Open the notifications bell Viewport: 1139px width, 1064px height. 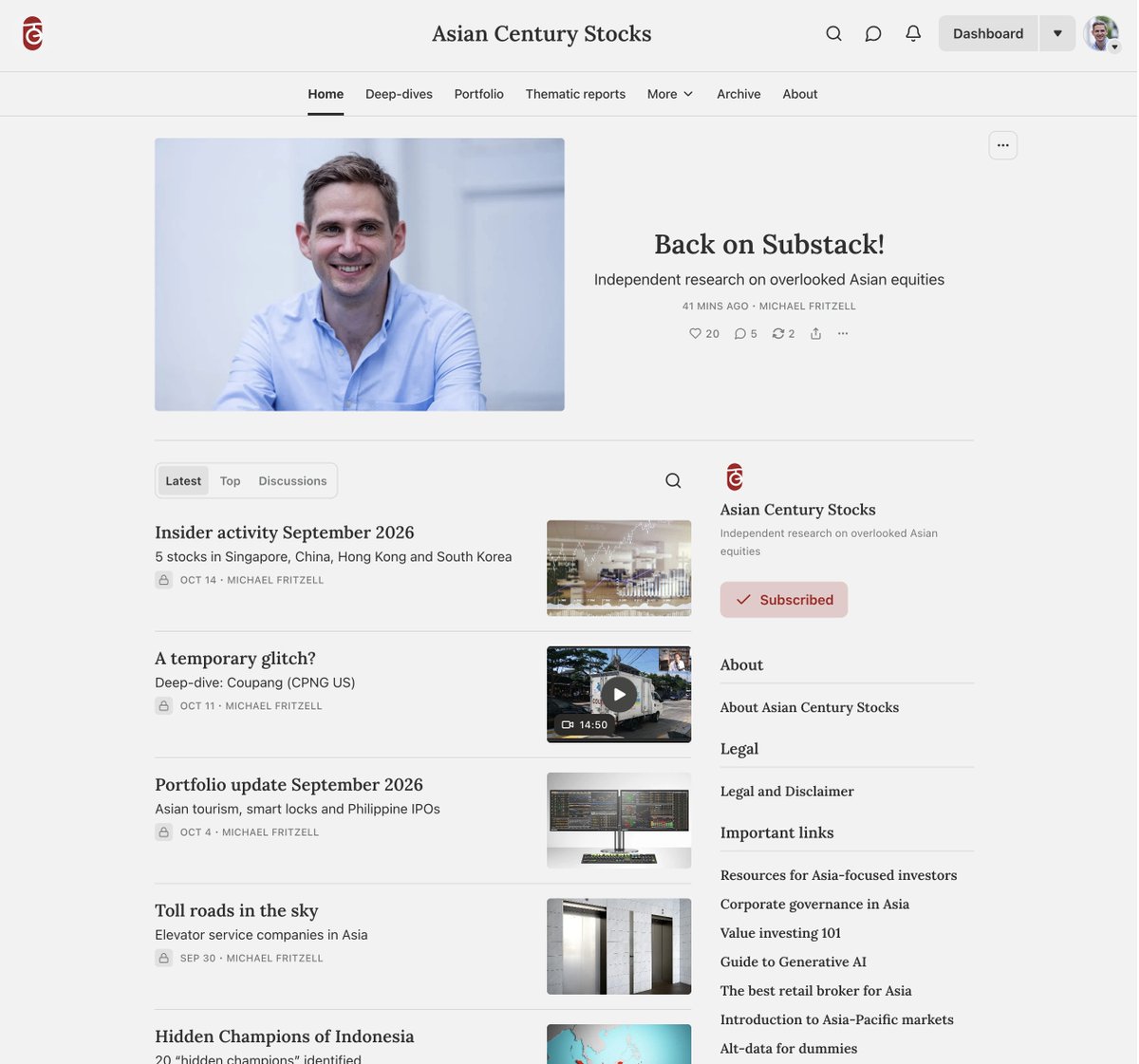(x=913, y=33)
